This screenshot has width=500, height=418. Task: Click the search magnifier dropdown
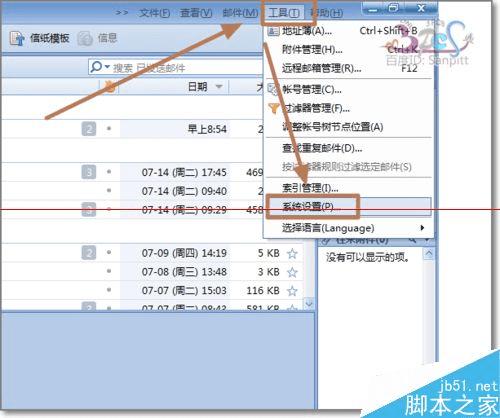99,67
